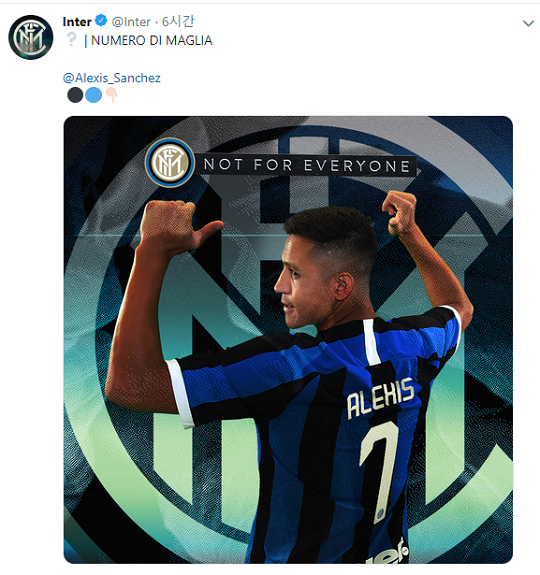540x575 pixels.
Task: Click the NUMERO DI MAGLIA tweet text
Action: (151, 40)
